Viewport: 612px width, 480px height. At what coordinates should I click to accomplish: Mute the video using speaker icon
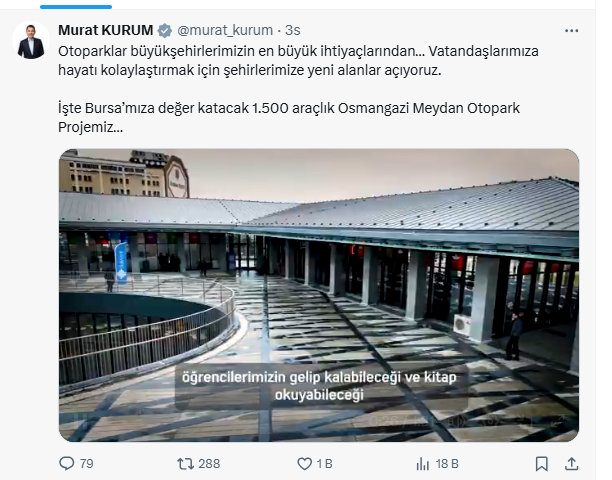click(461, 421)
